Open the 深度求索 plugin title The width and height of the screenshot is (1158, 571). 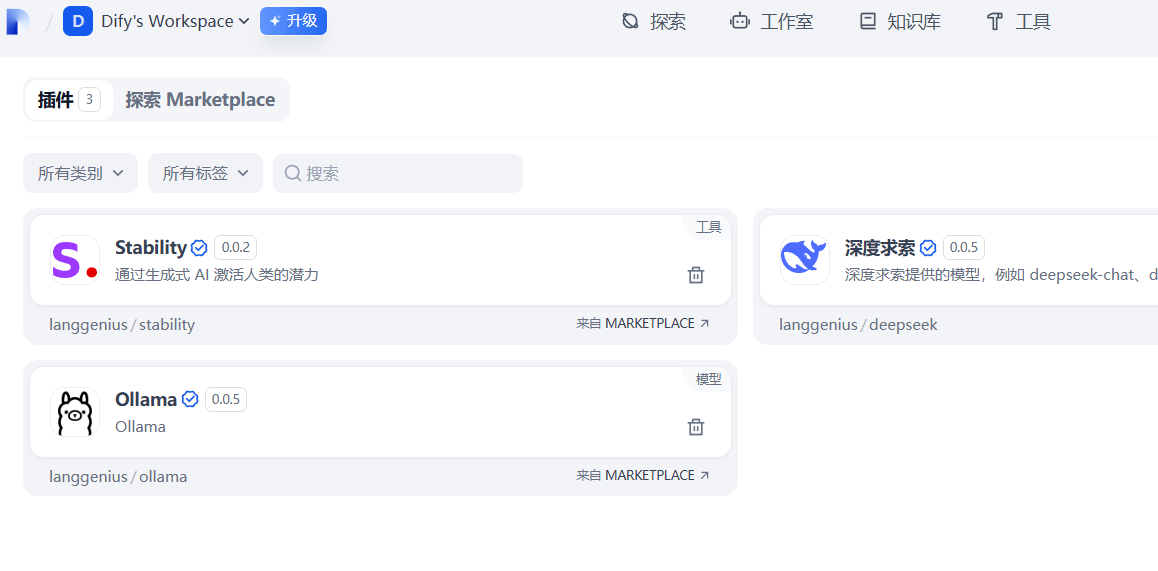tap(880, 247)
